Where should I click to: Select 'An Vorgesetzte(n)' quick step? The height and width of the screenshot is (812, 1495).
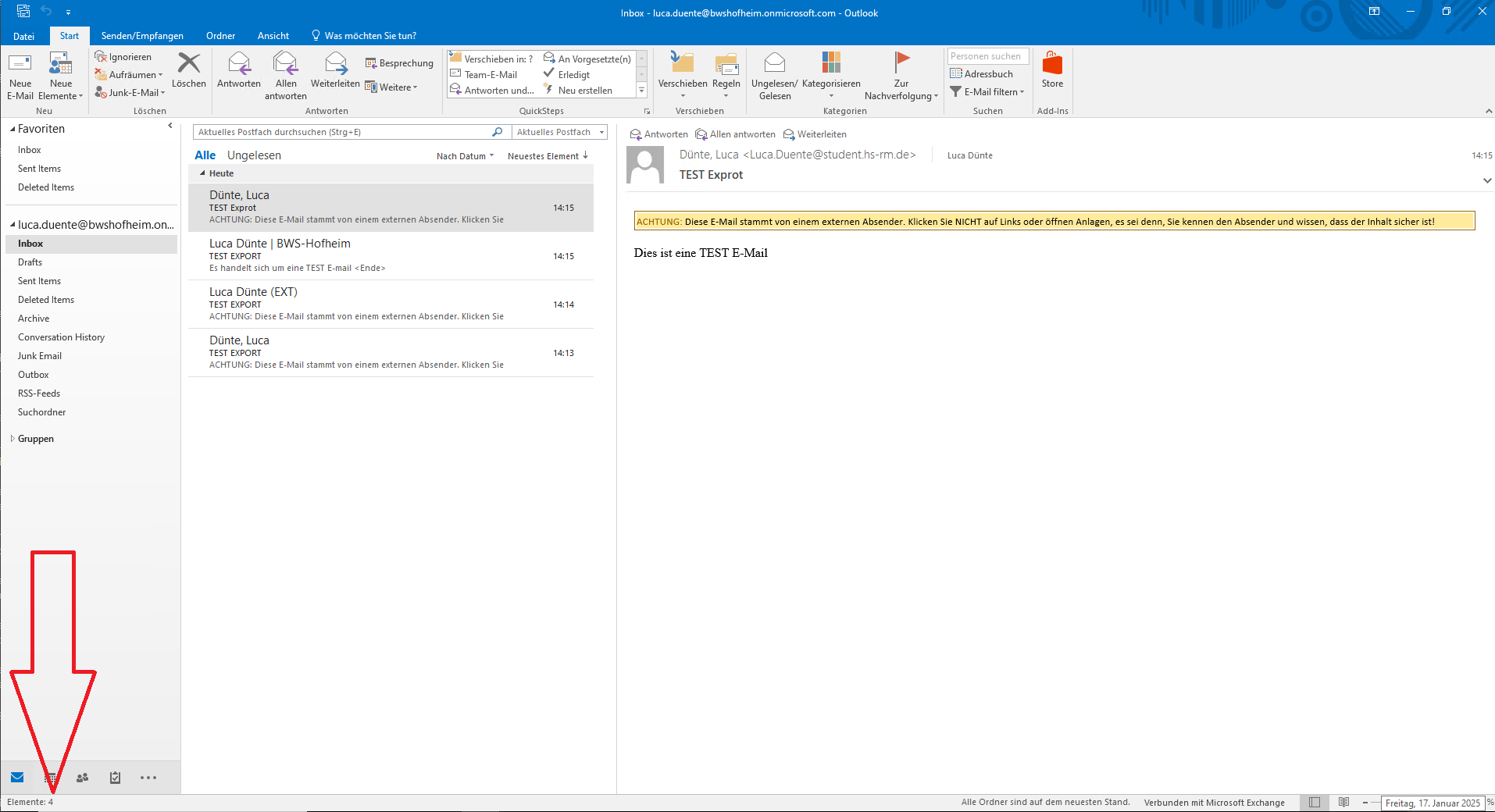click(x=587, y=59)
